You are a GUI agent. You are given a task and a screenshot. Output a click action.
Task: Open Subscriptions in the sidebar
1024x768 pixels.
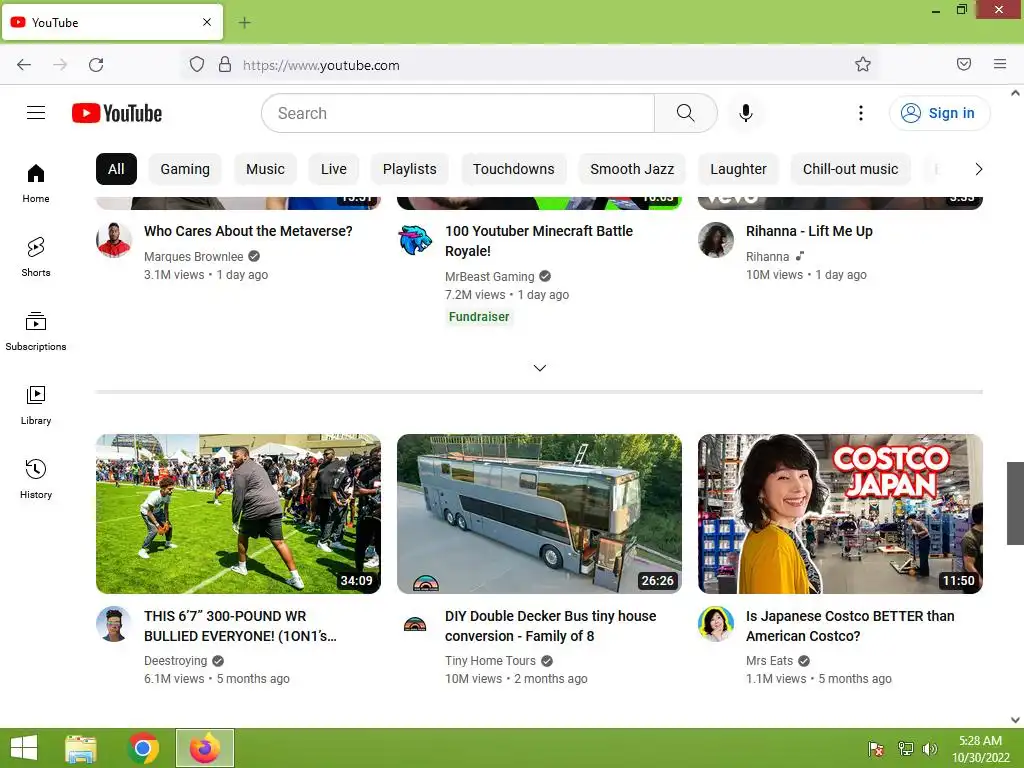coord(36,331)
